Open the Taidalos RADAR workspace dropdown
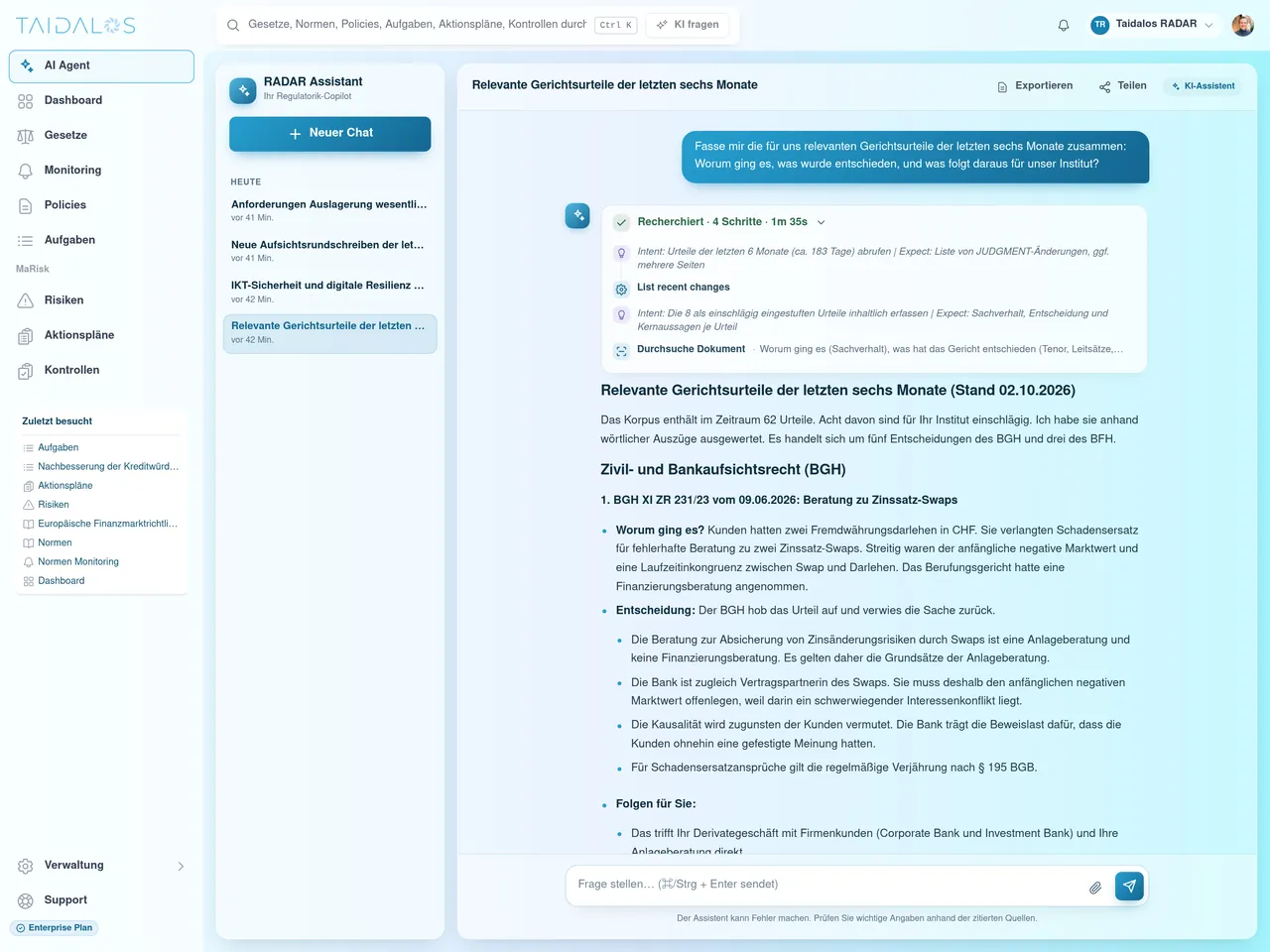This screenshot has width=1270, height=952. pyautogui.click(x=1152, y=25)
